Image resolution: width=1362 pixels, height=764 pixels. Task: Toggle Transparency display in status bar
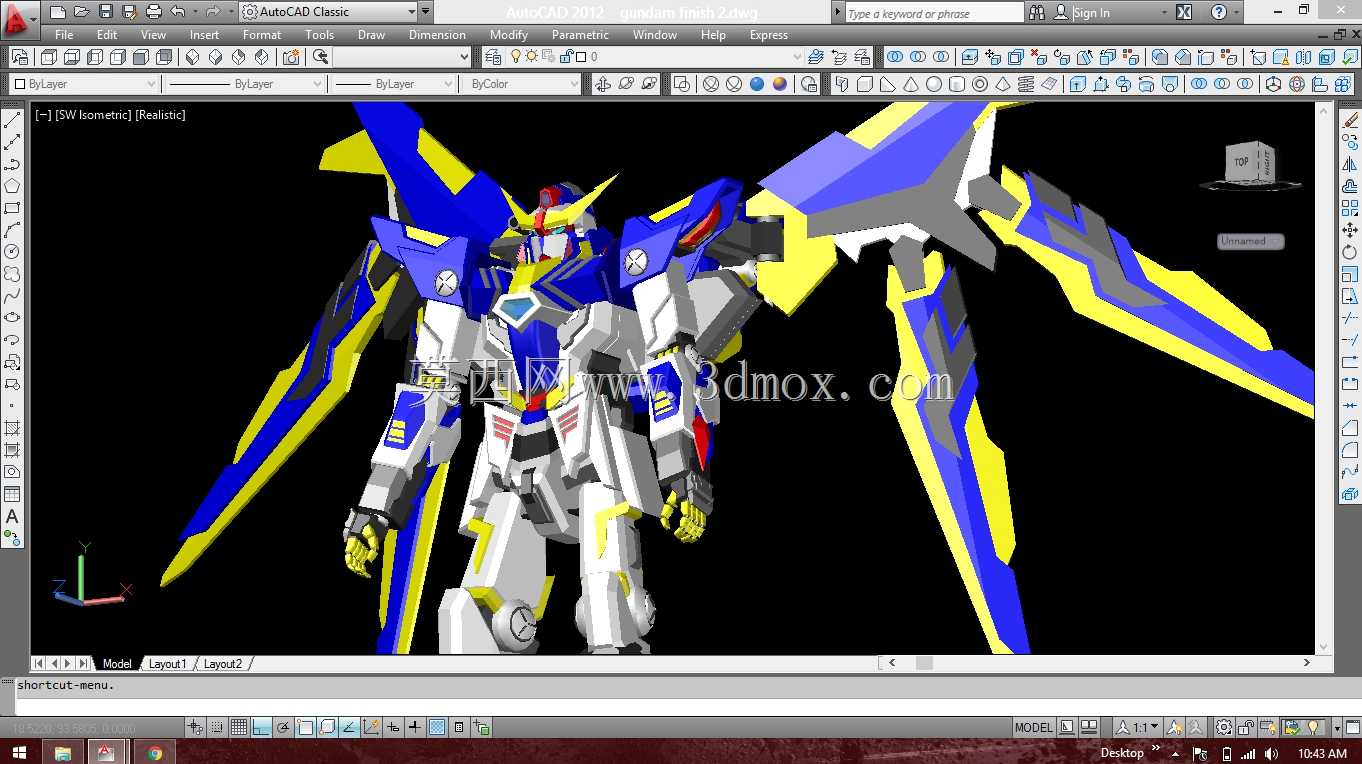[x=437, y=727]
